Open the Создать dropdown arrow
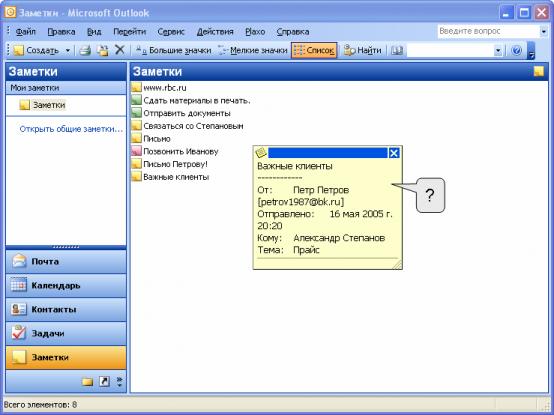The width and height of the screenshot is (554, 415). point(67,51)
